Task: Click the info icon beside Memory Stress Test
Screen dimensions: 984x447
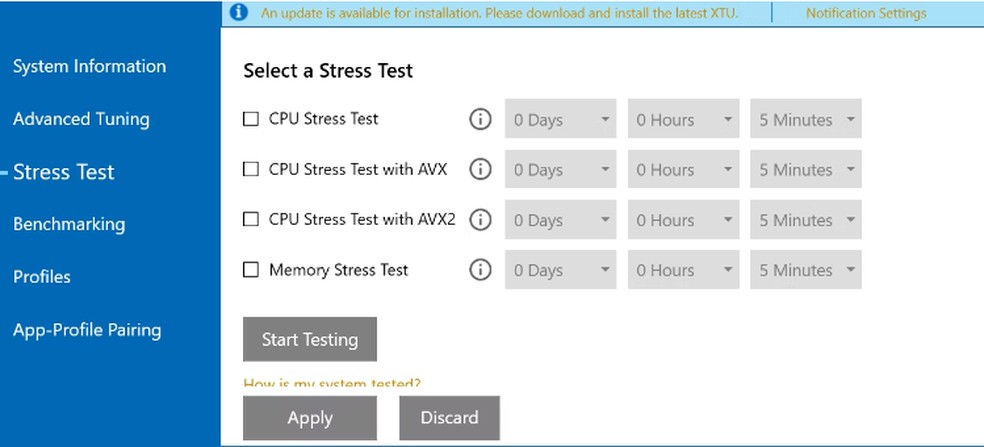Action: coord(480,270)
